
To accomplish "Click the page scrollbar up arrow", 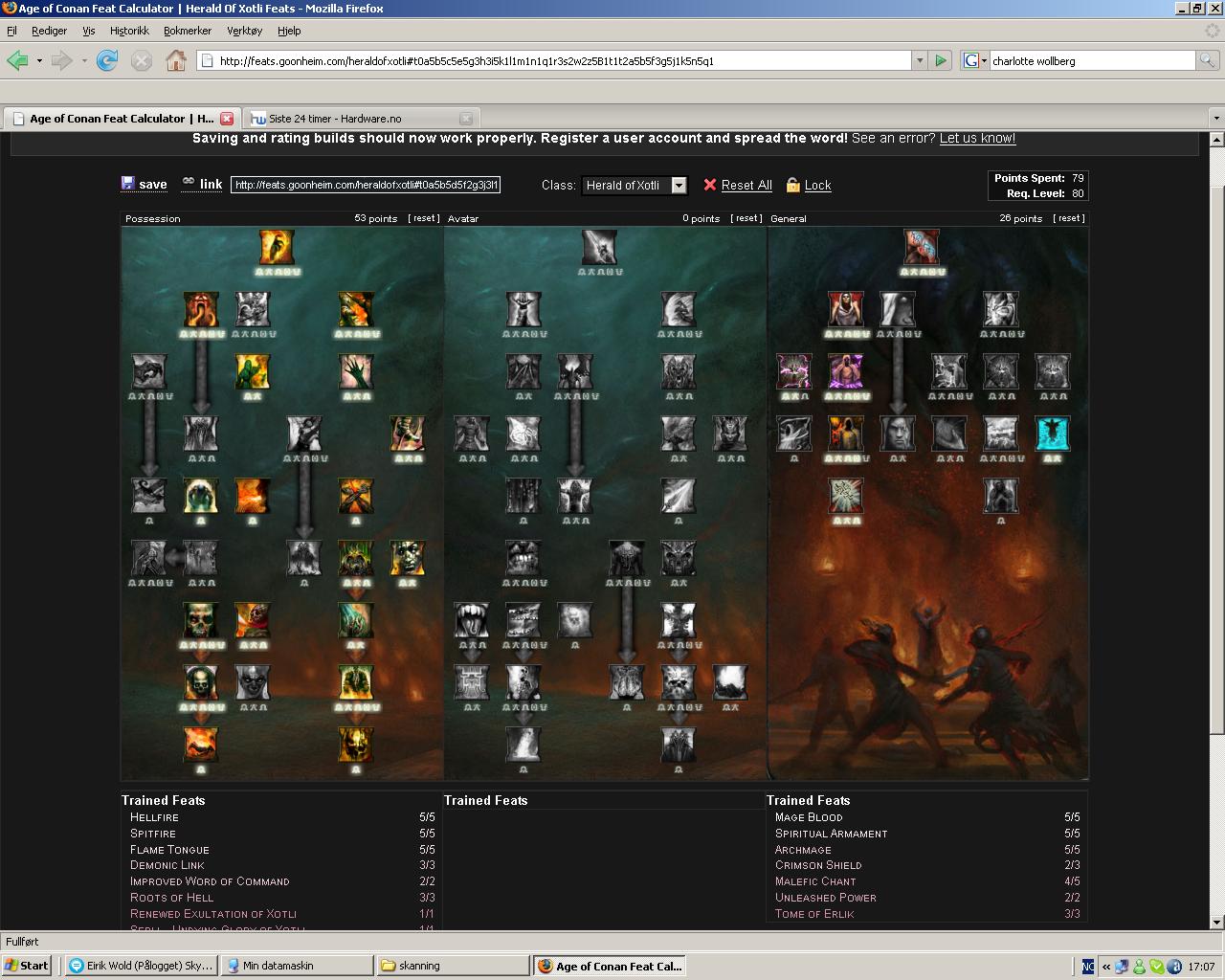I will point(1216,140).
